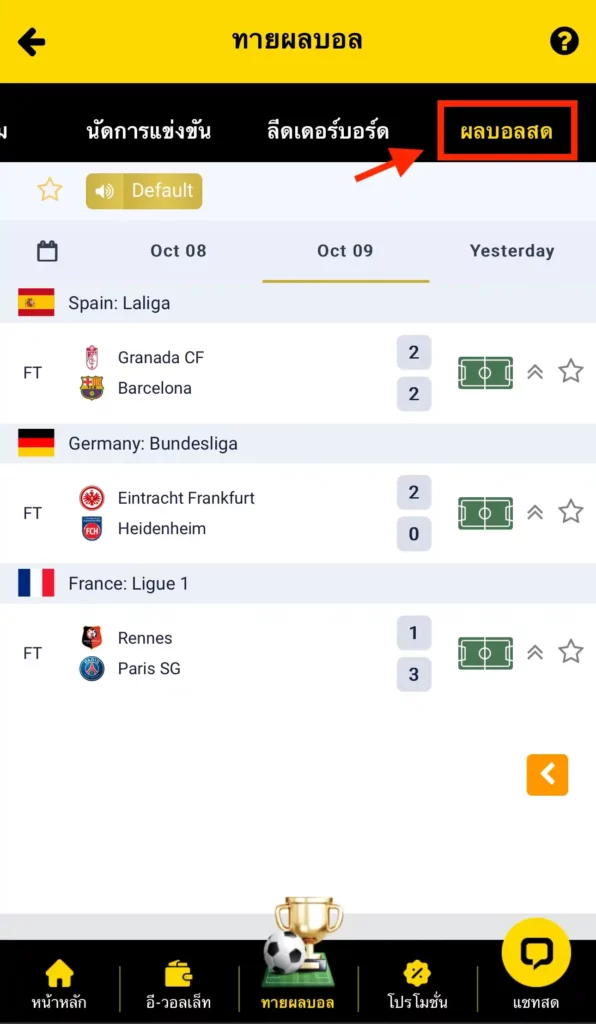This screenshot has width=596, height=1024.
Task: Switch to the ลีดเดอร์บอร์ด tab
Action: coord(328,132)
